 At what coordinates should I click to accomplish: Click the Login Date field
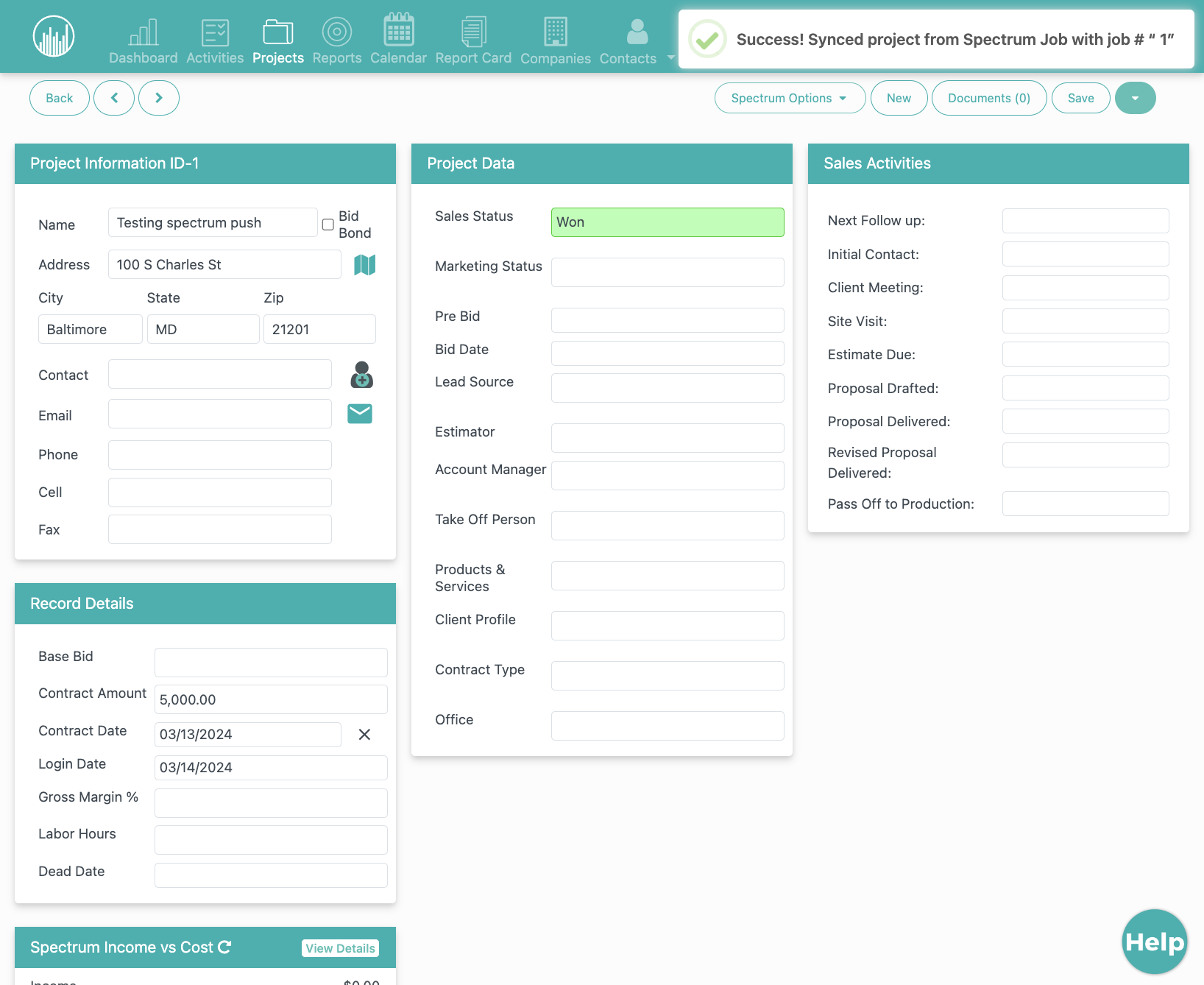coord(271,768)
